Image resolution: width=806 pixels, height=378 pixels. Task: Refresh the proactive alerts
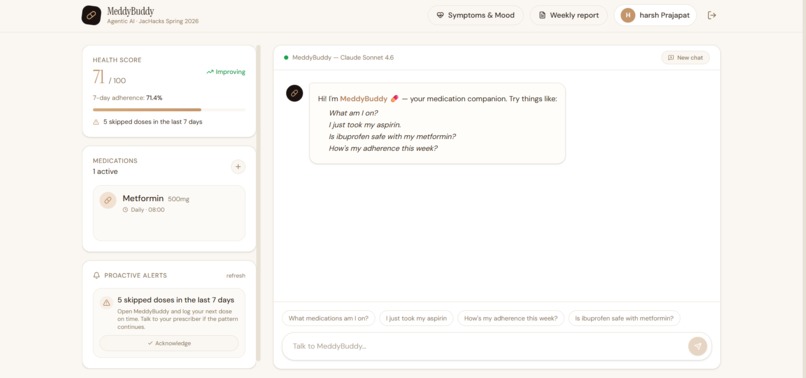(235, 276)
